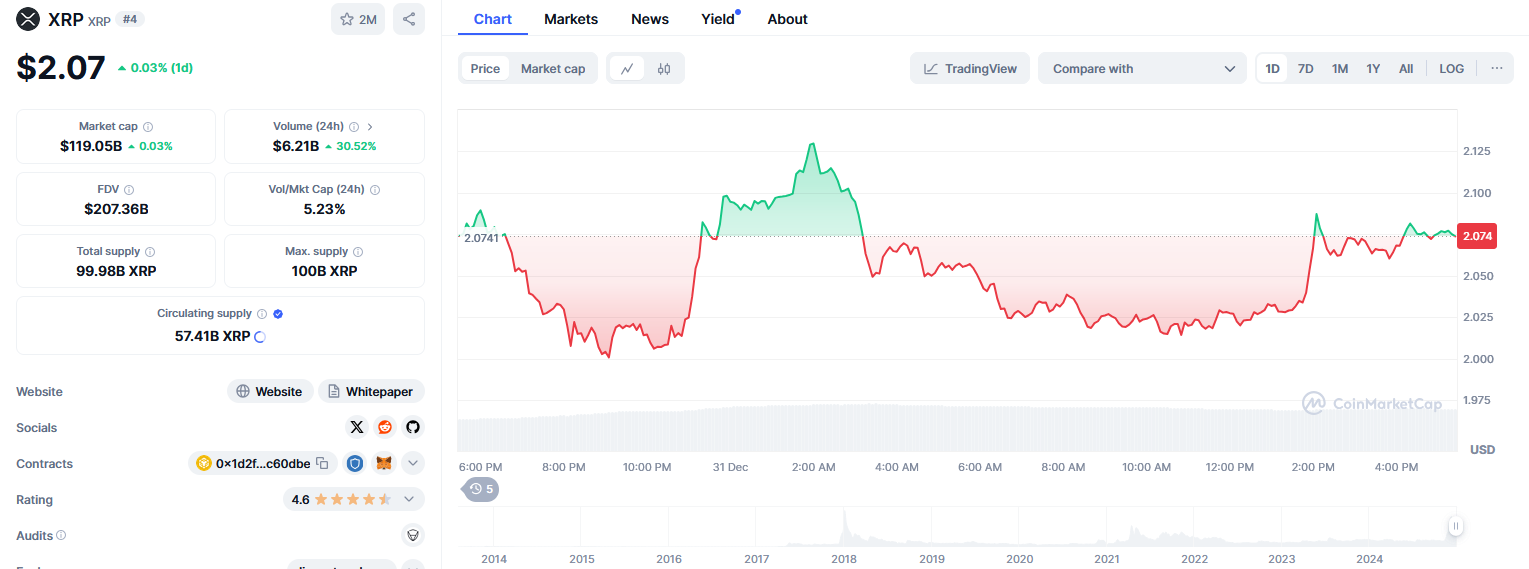This screenshot has height=569, width=1529.
Task: Click 2021 on the history navigator
Action: pyautogui.click(x=1107, y=559)
